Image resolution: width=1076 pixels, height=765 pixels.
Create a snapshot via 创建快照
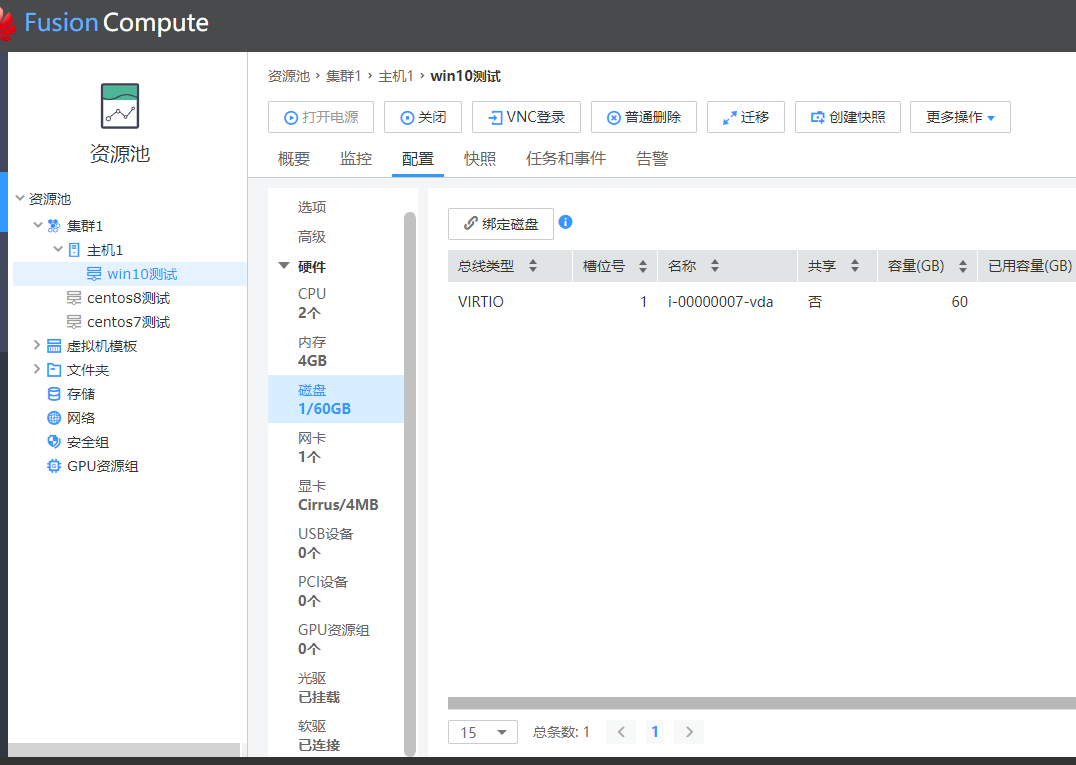click(x=847, y=116)
